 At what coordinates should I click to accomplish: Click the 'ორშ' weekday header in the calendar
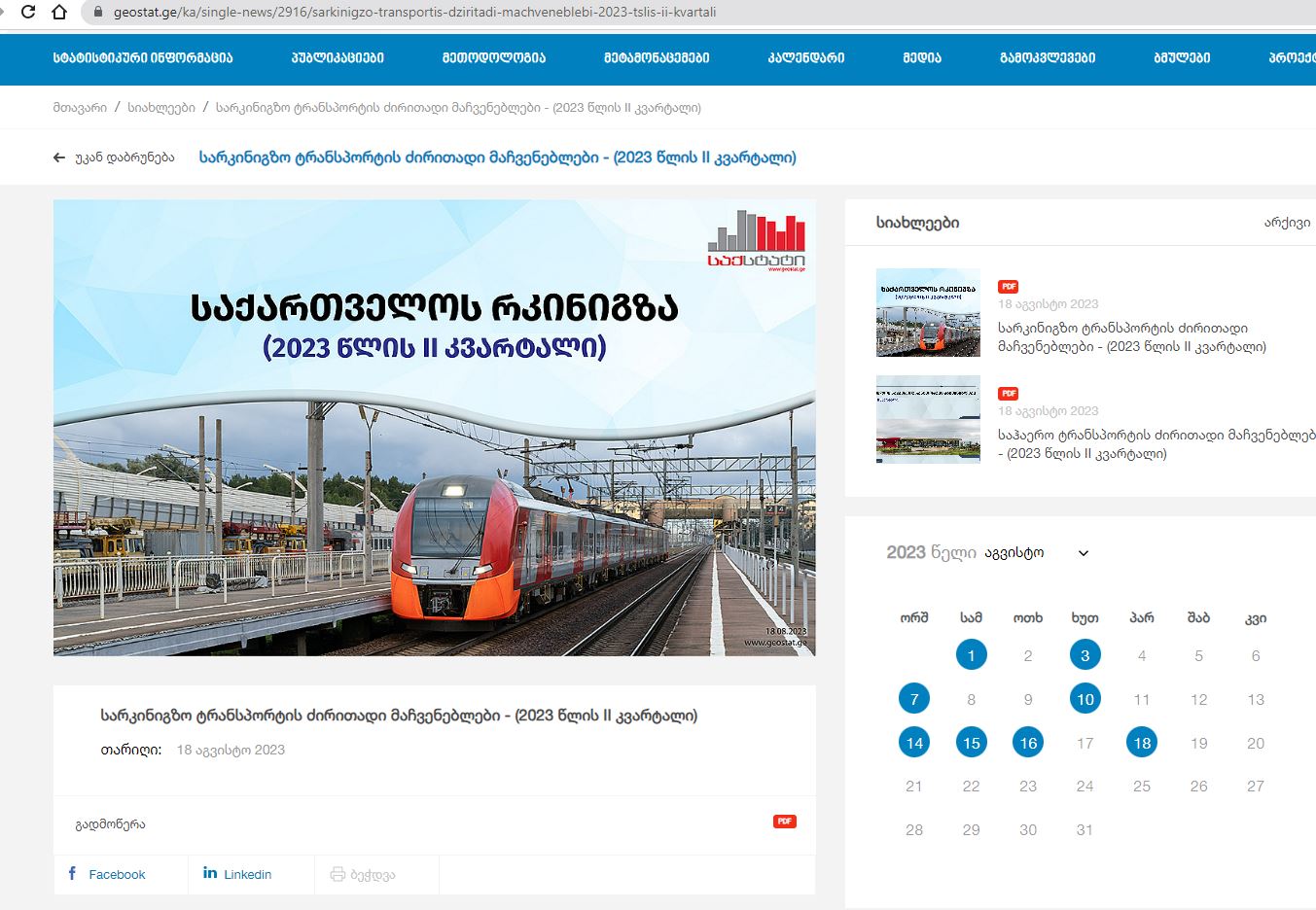click(x=914, y=617)
